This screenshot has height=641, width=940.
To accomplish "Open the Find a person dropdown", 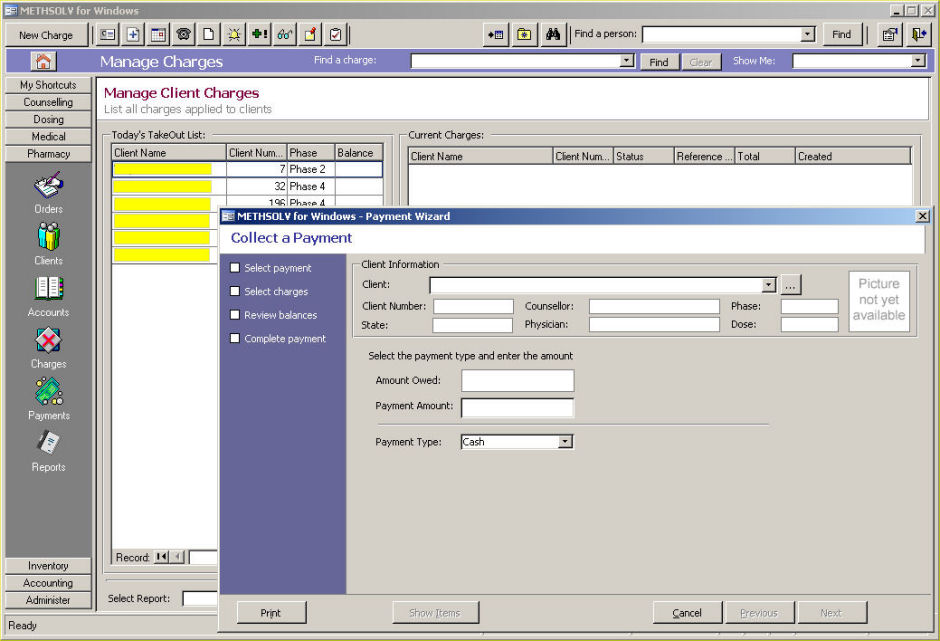I will tap(808, 34).
